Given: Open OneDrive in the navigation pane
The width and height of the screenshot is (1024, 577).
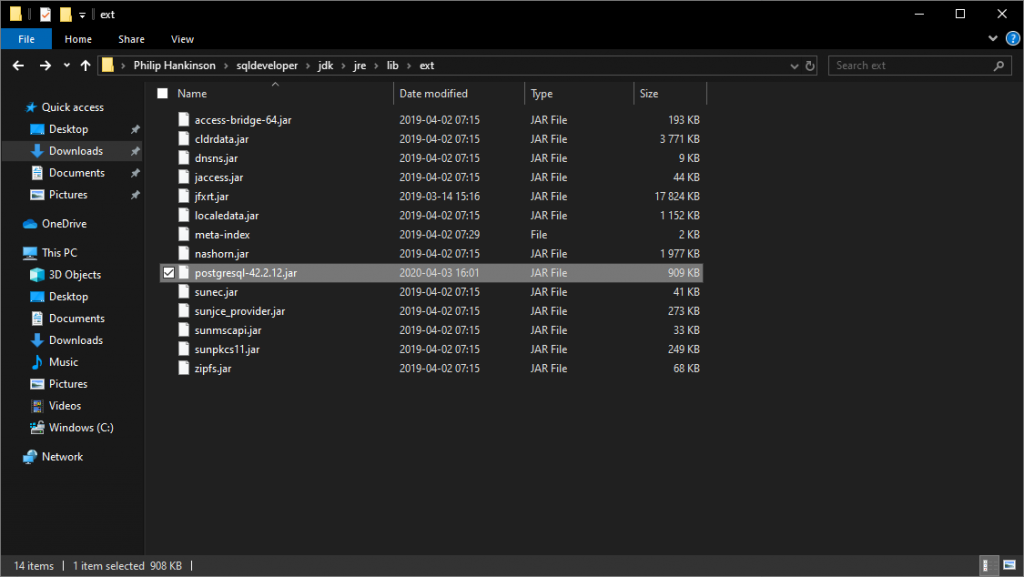Looking at the screenshot, I should pos(64,224).
